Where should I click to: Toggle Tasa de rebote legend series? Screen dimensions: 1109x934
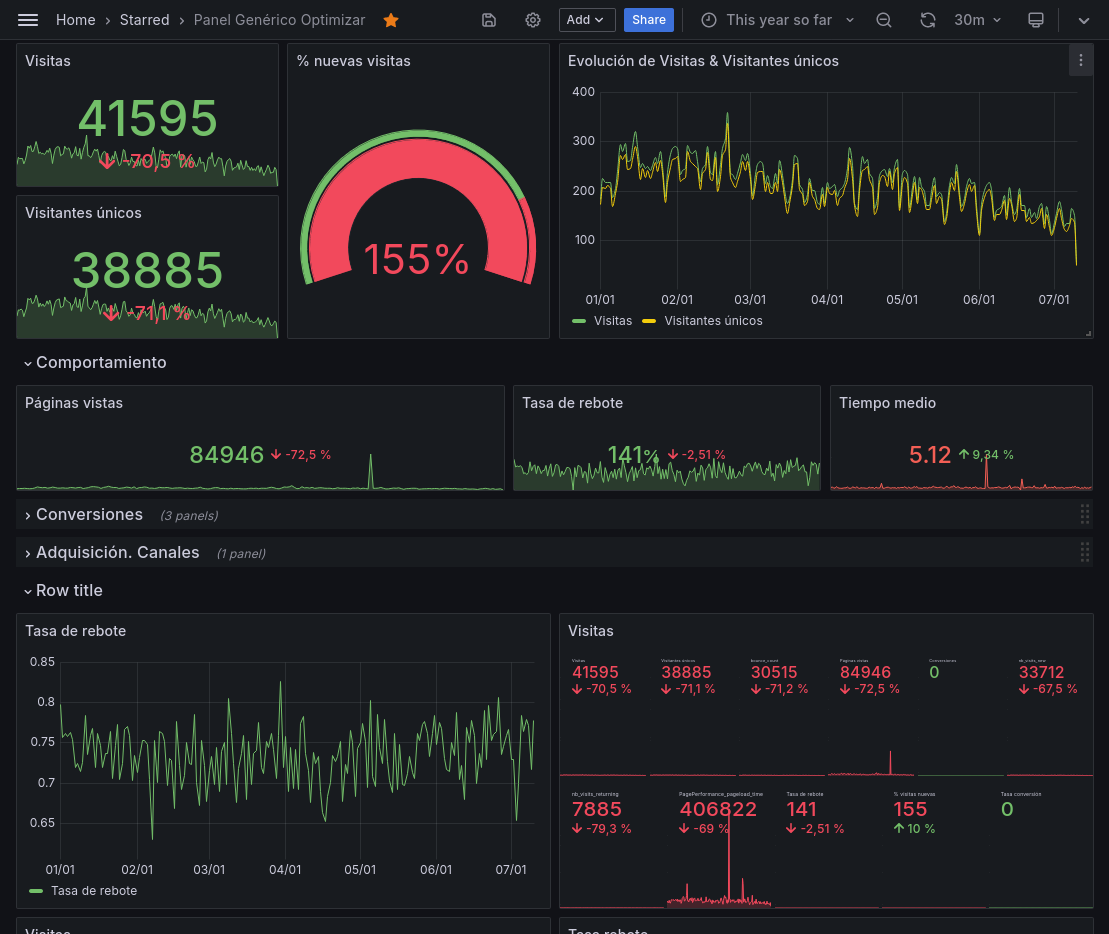coord(93,891)
